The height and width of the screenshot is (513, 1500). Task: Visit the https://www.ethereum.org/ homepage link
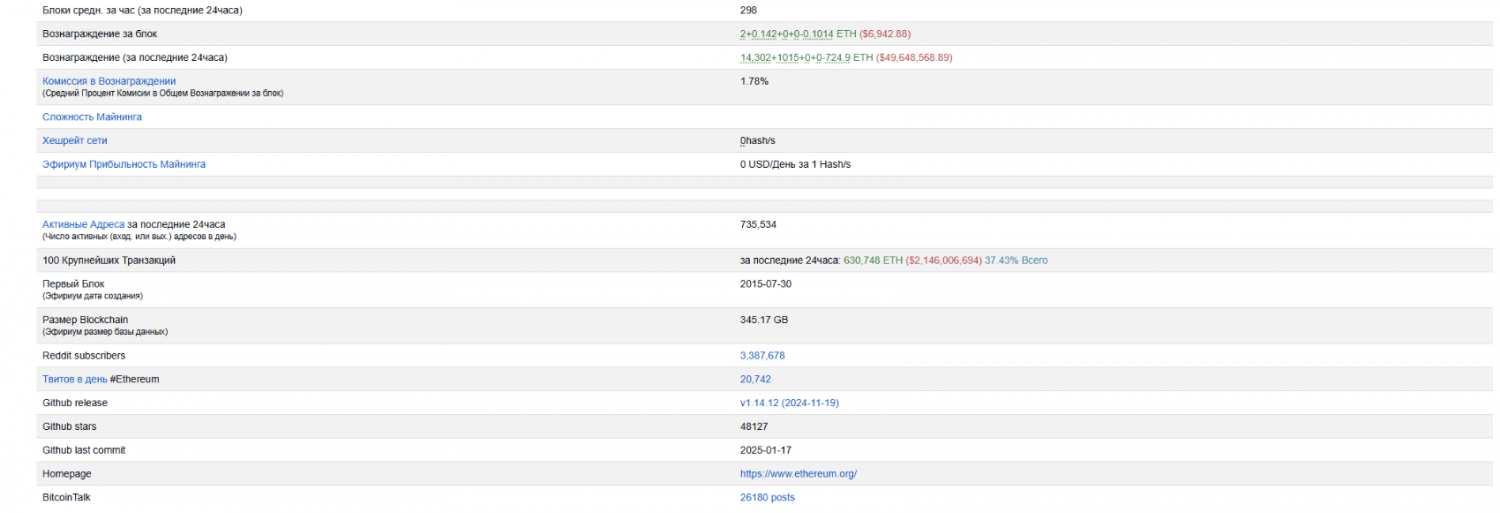(x=798, y=474)
